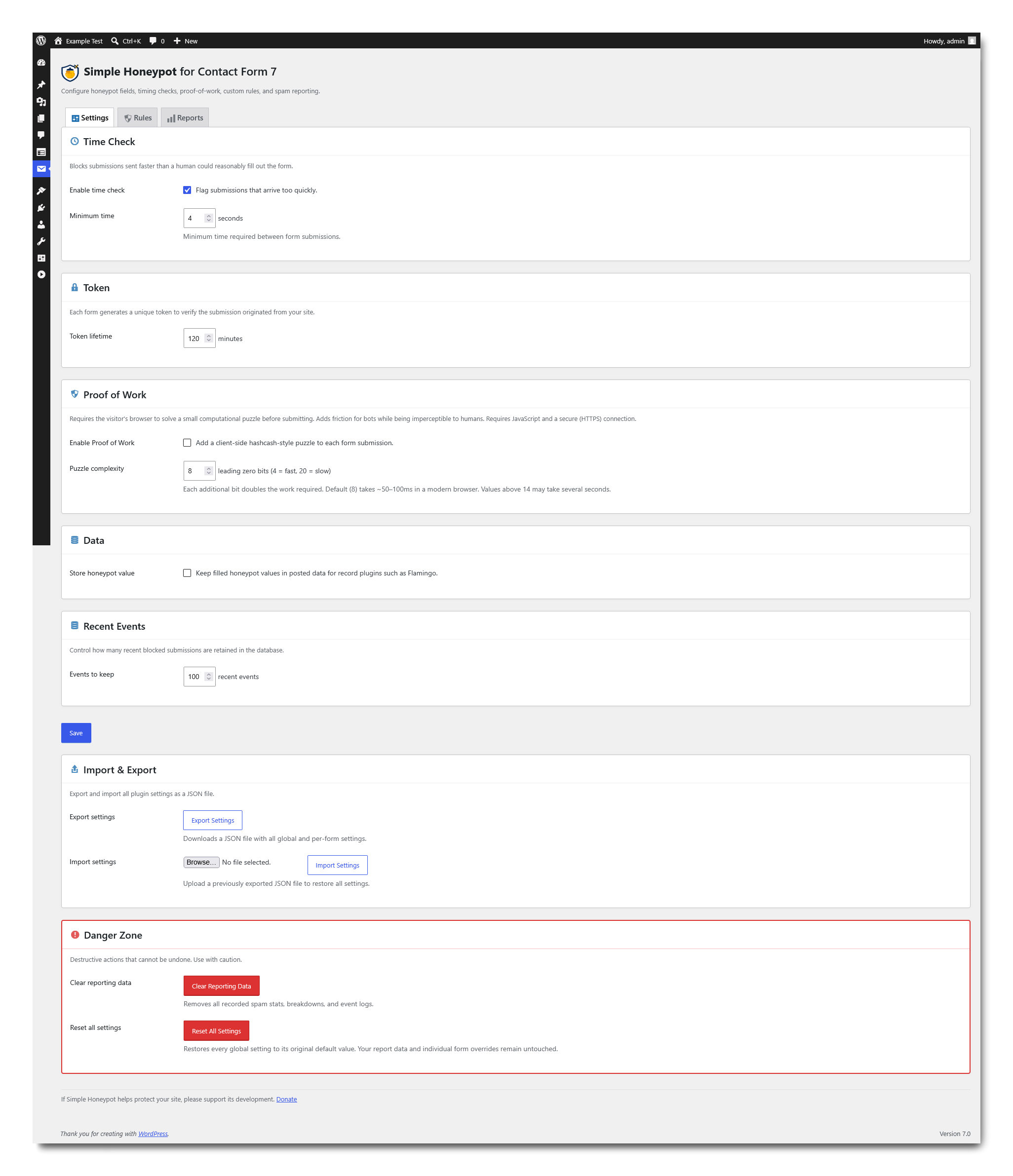Viewport: 1013px width, 1176px height.
Task: Uncheck the Enable time check checkbox
Action: (x=187, y=190)
